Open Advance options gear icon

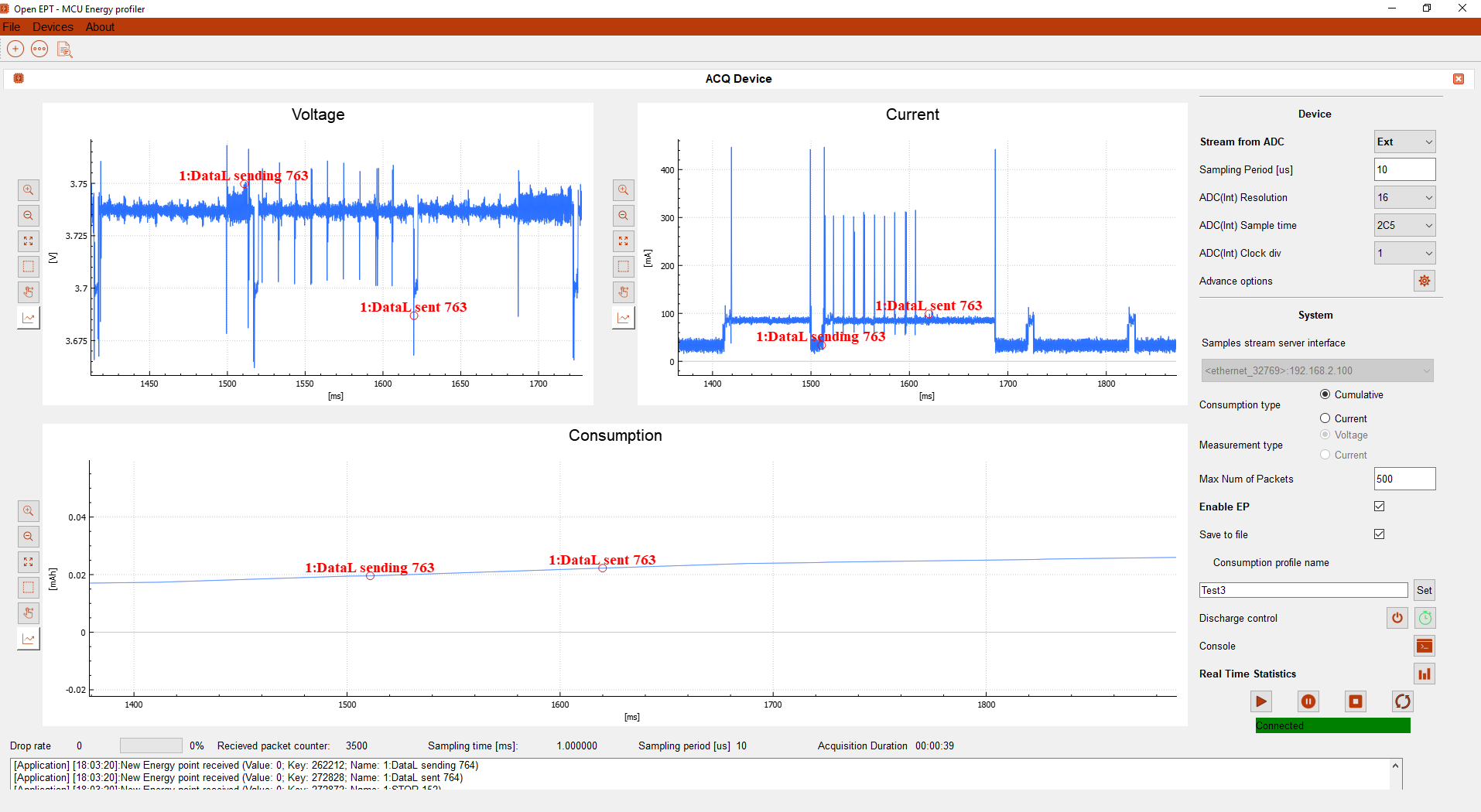[x=1424, y=281]
